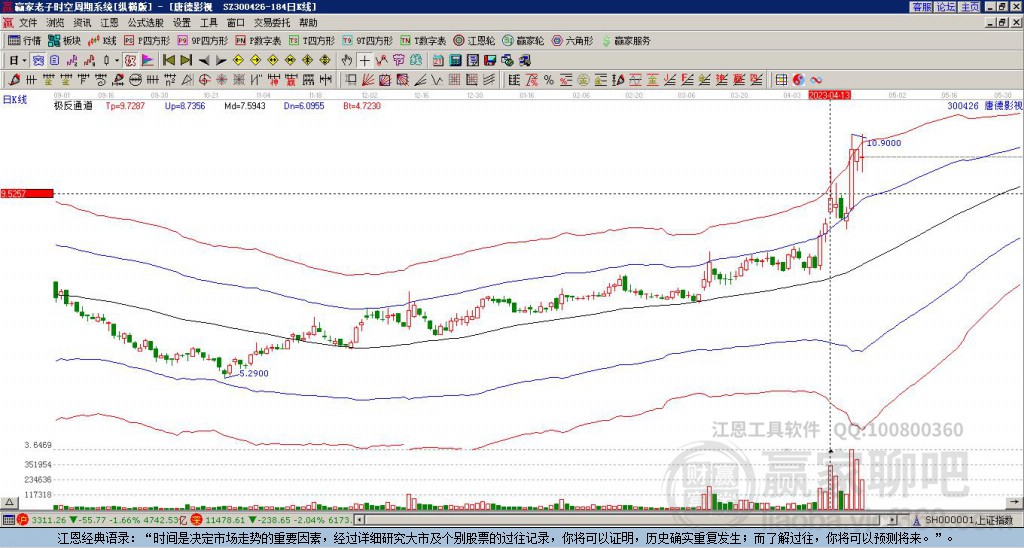Click the red price tag 9.5257
Viewport: 1024px width, 548px height.
pos(26,193)
